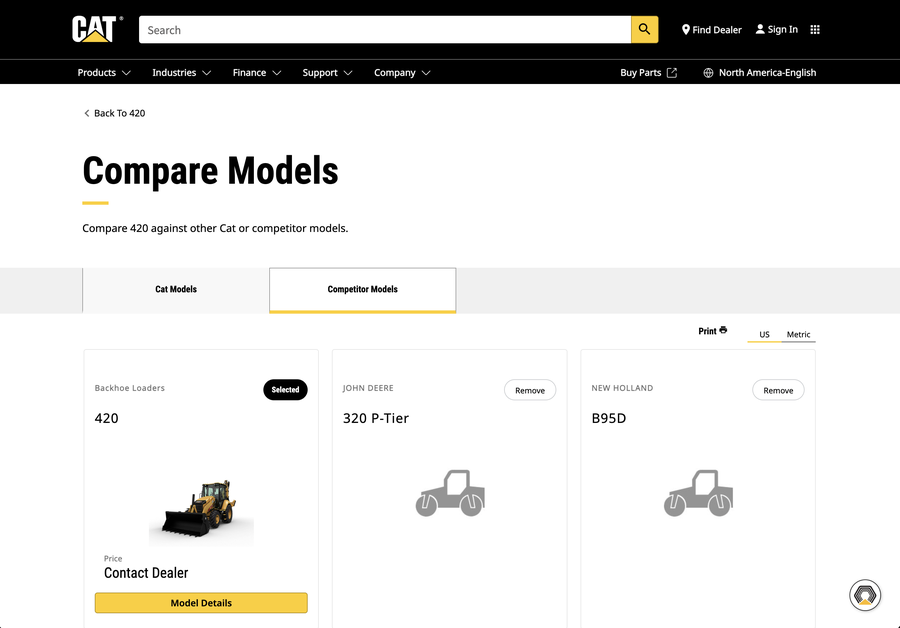The height and width of the screenshot is (628, 900).
Task: Click the Selected badge on 420
Action: point(285,390)
